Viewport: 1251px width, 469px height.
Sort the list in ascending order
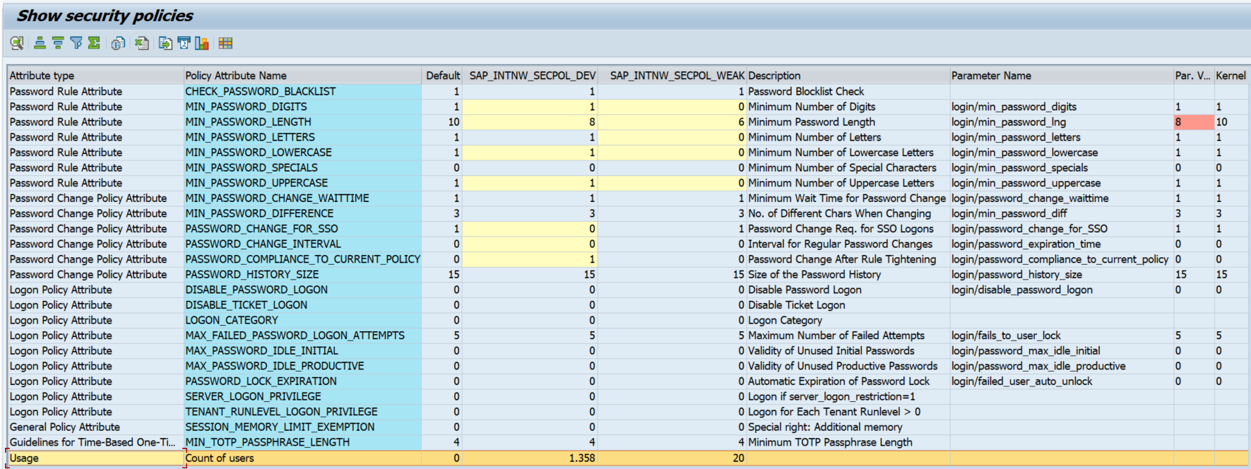click(x=40, y=43)
